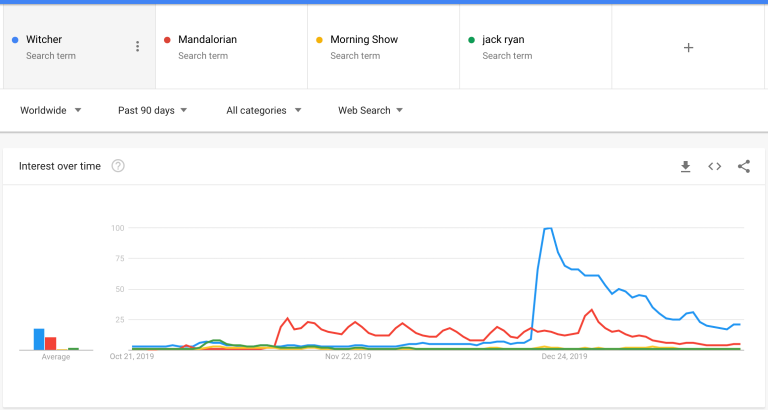Click the red Mandalorian color dot

tap(167, 40)
